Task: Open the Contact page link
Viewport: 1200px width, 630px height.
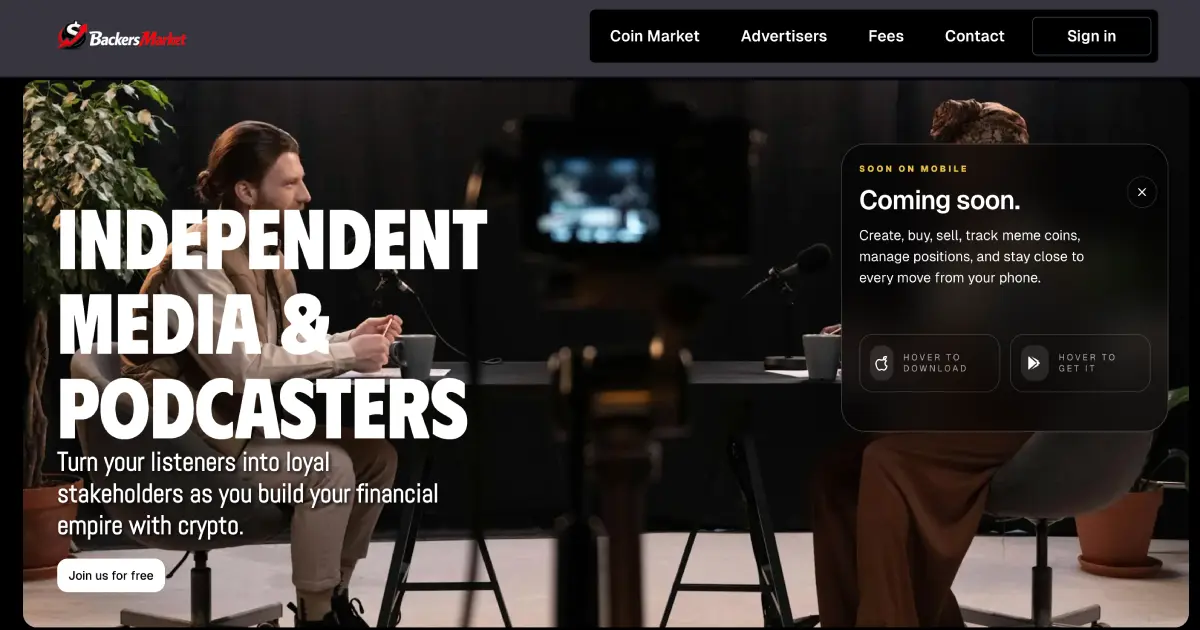Action: click(975, 36)
